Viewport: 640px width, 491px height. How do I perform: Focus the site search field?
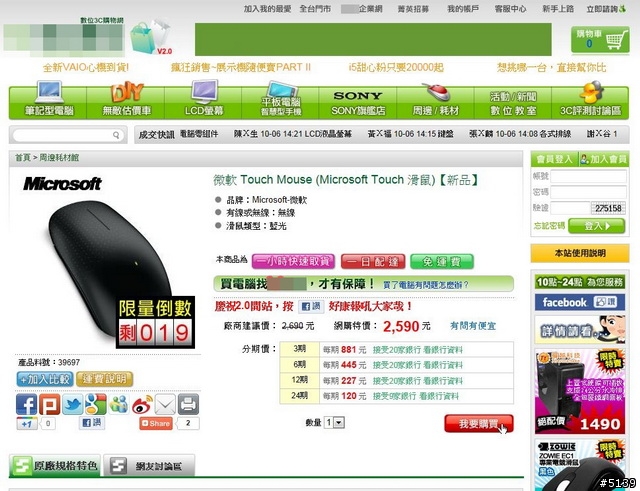67,135
